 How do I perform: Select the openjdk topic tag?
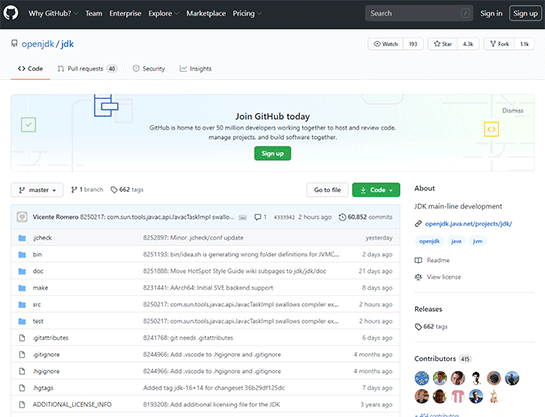pos(429,241)
